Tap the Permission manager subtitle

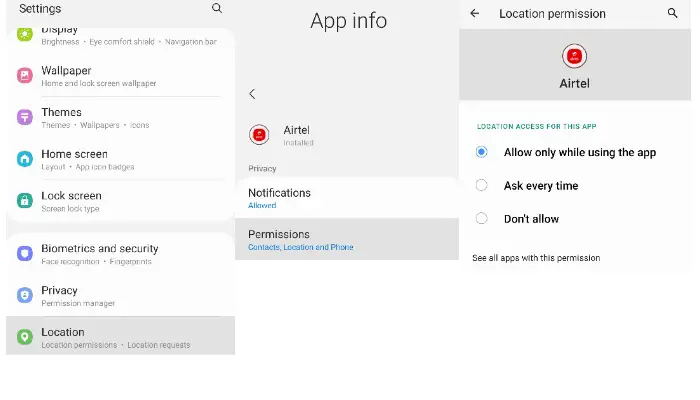pos(78,303)
